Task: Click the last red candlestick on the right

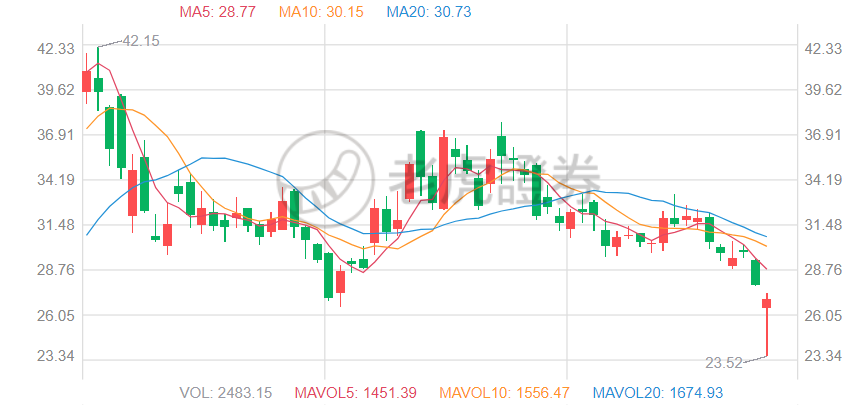Action: (767, 303)
